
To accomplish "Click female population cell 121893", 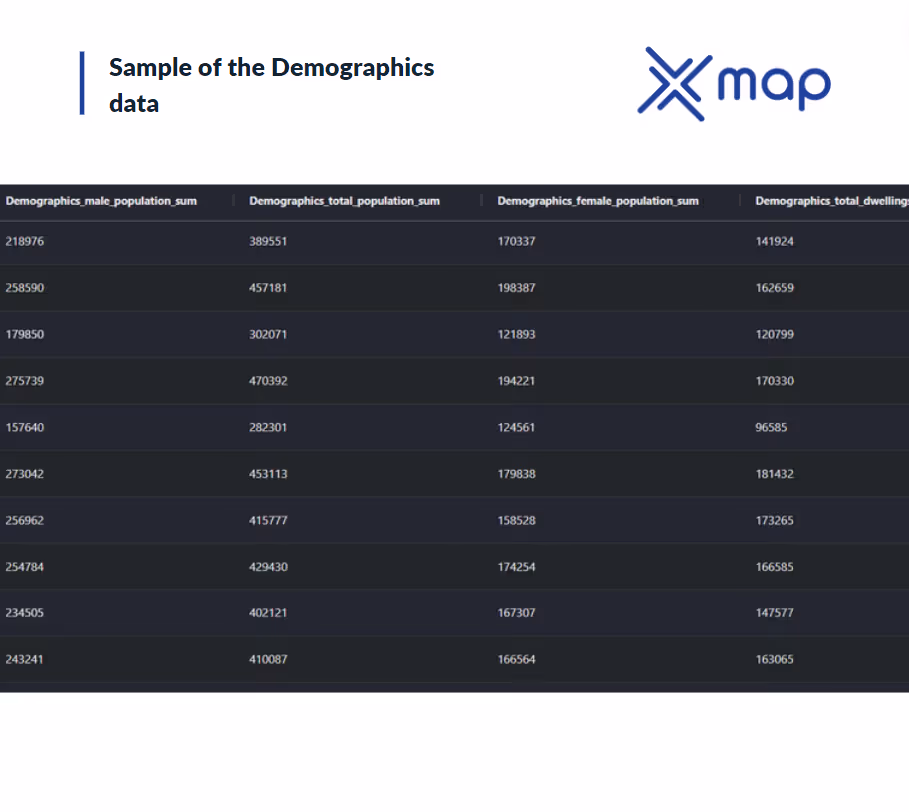I will (517, 334).
